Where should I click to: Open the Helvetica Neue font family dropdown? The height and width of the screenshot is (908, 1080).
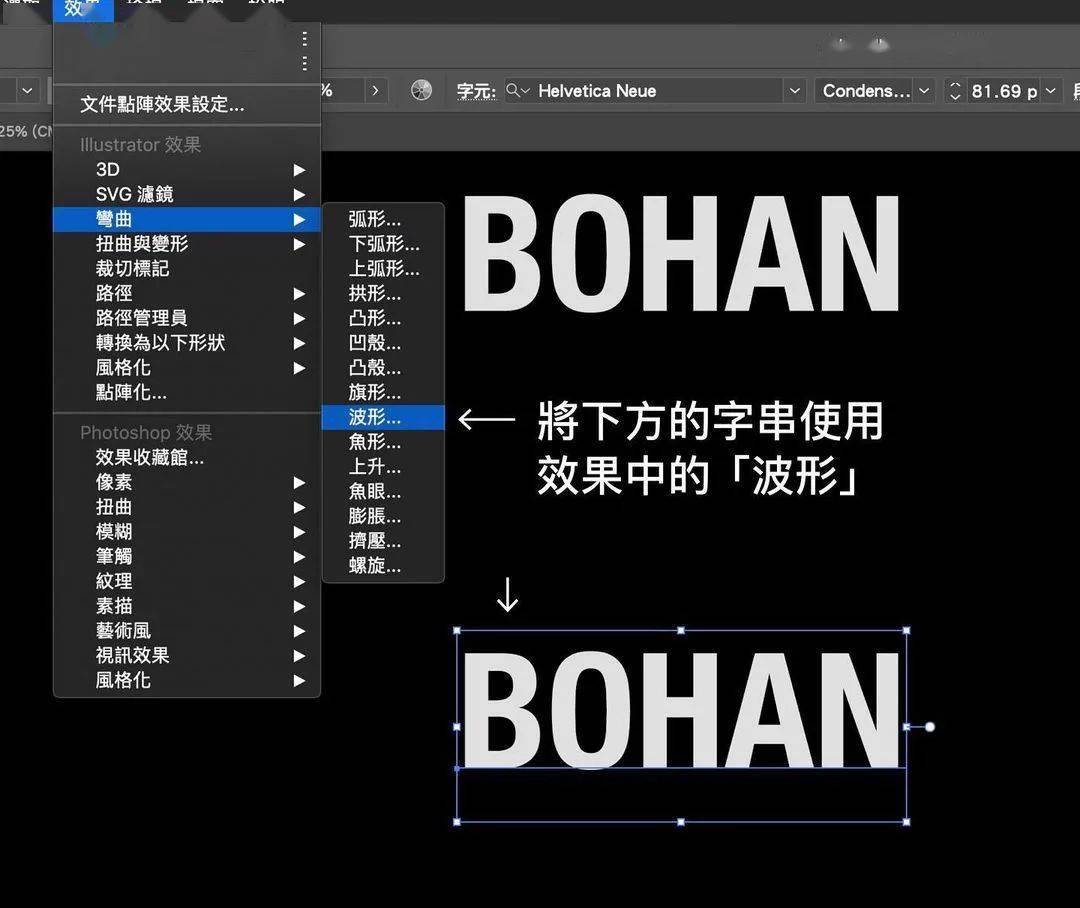pyautogui.click(x=794, y=91)
